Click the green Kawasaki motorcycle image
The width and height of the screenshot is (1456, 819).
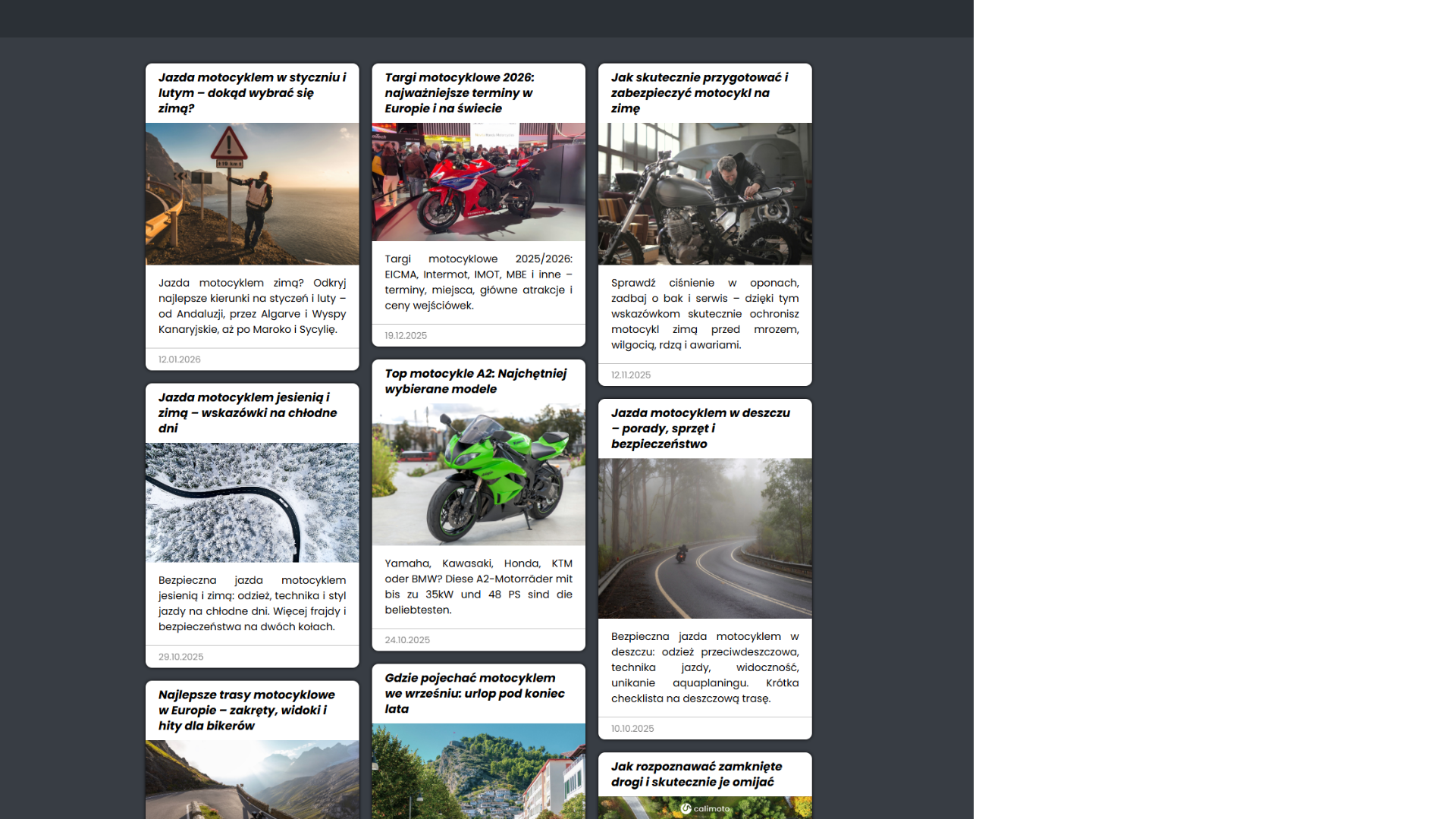(478, 474)
